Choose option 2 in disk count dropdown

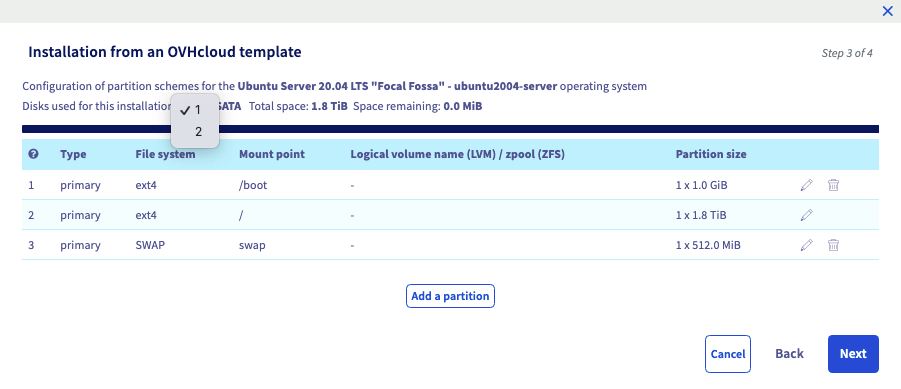coord(195,132)
